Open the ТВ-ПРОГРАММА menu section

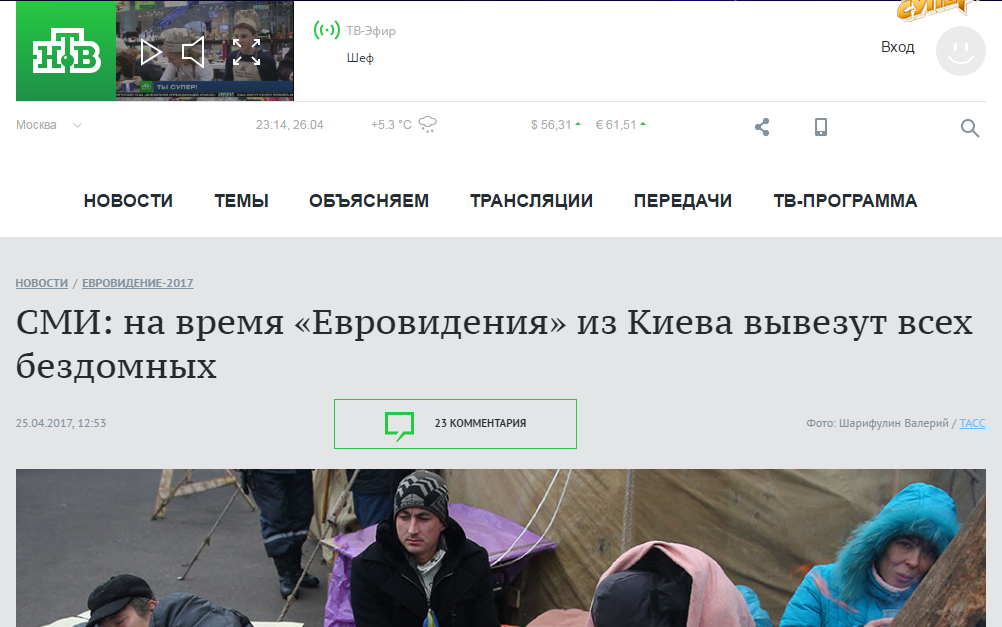pyautogui.click(x=845, y=201)
